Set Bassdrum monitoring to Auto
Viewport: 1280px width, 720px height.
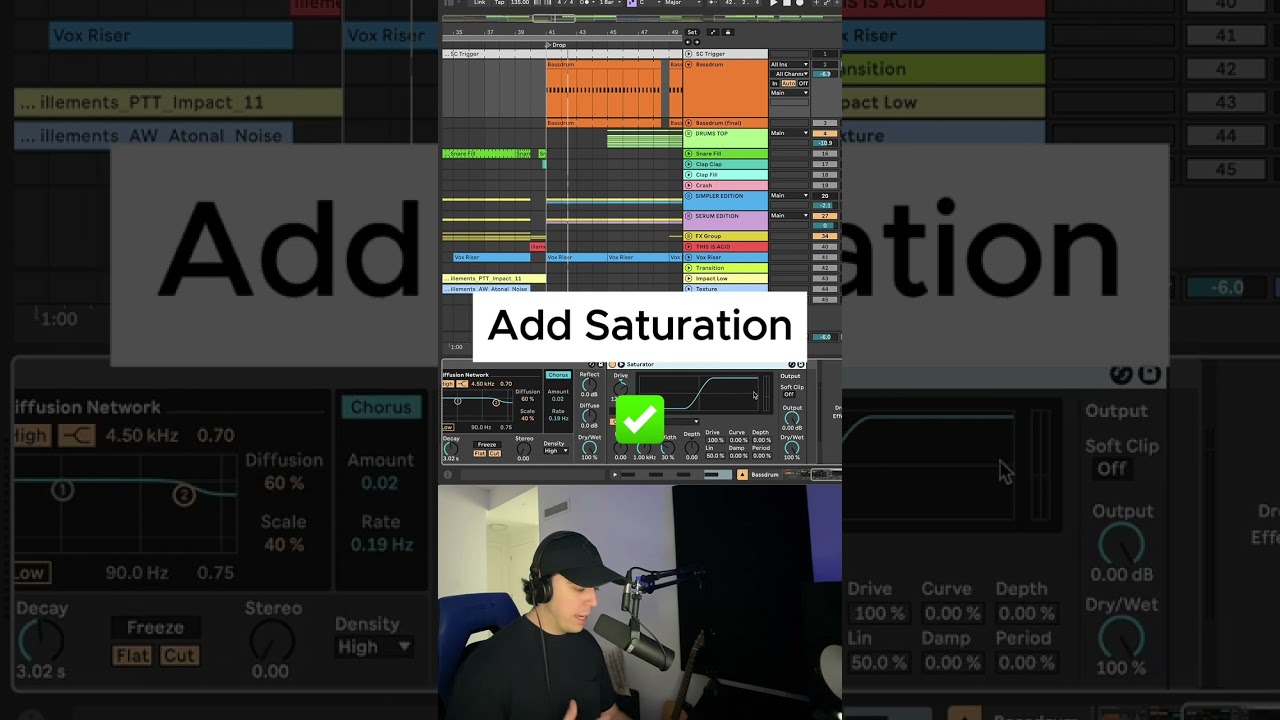coord(788,83)
